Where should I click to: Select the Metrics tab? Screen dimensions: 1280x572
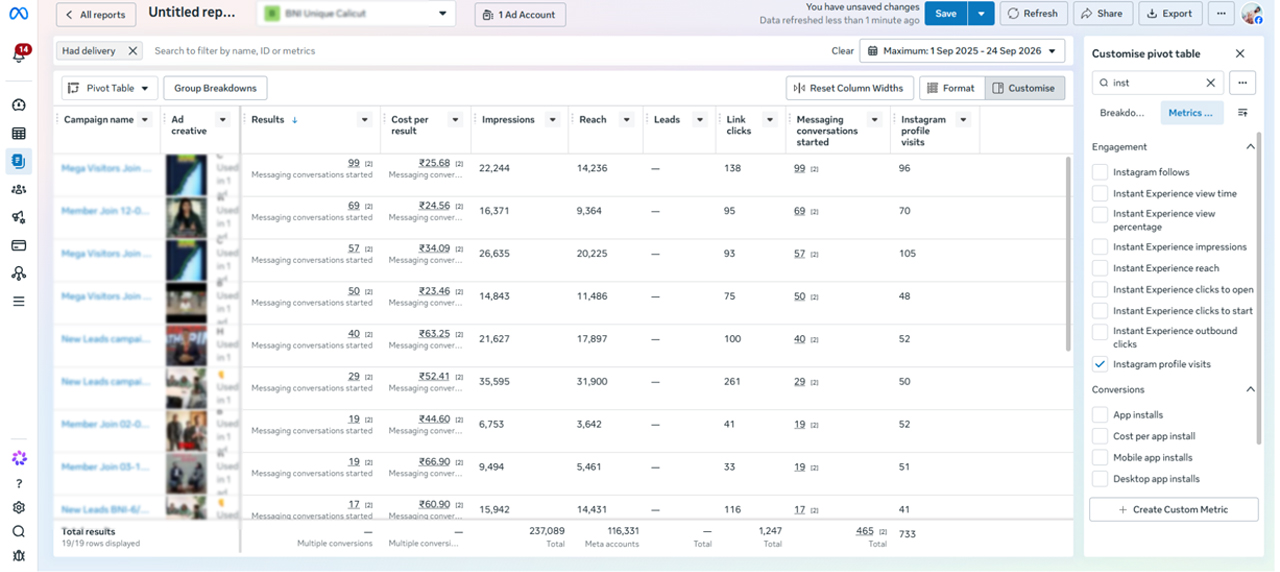(x=1192, y=113)
